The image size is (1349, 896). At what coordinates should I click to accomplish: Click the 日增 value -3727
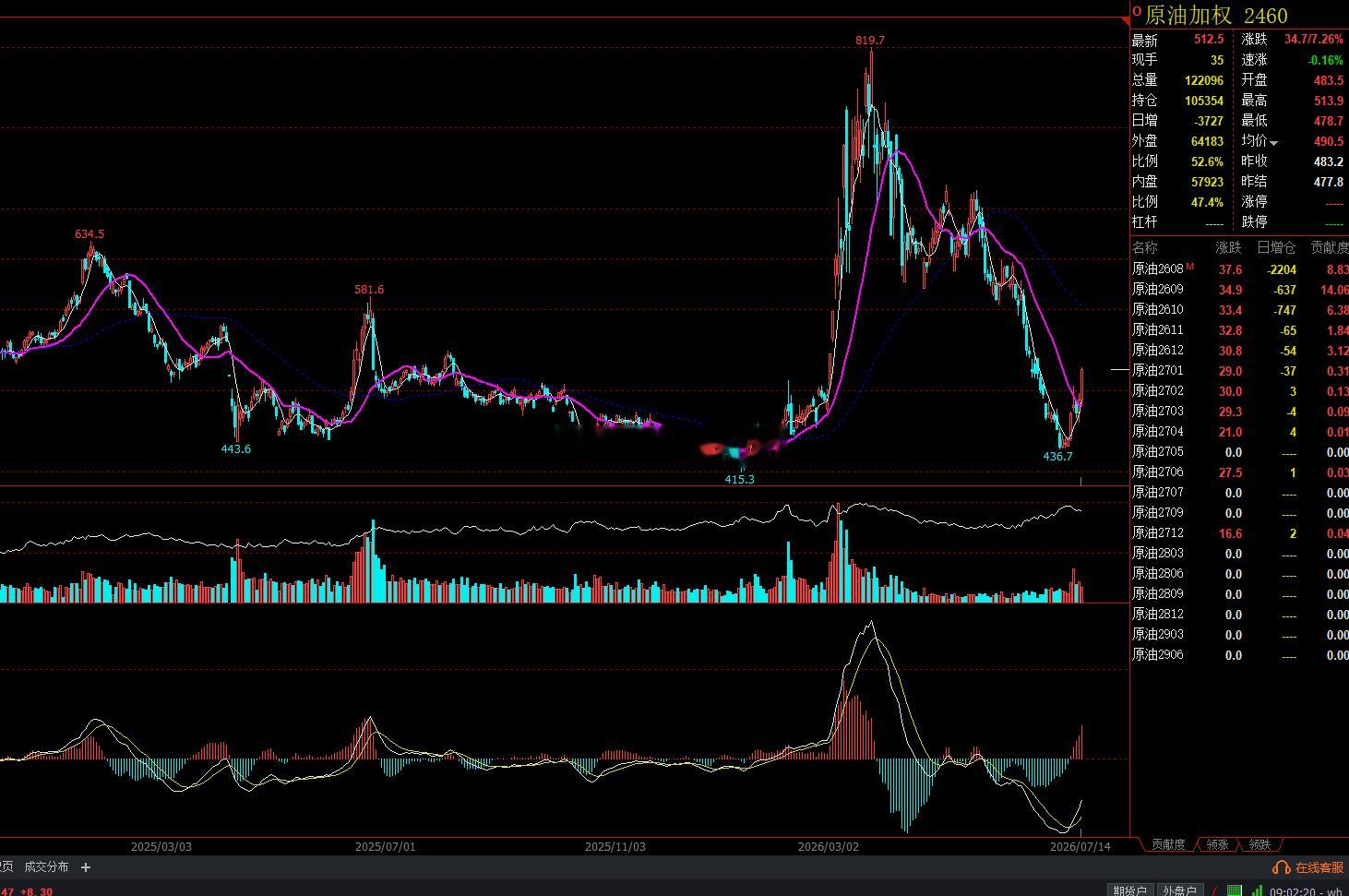(1209, 121)
